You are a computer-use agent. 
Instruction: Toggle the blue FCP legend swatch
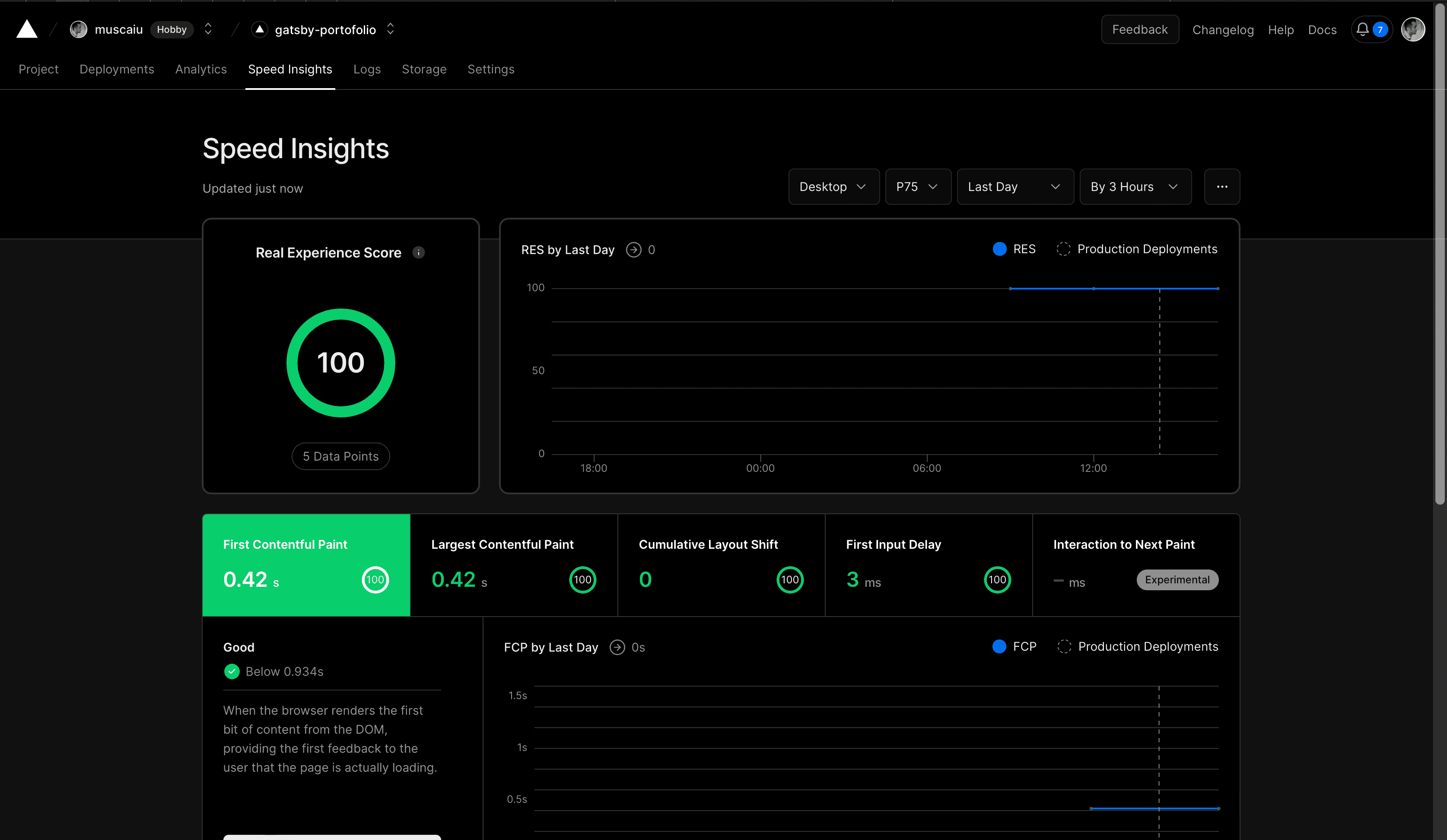[999, 647]
